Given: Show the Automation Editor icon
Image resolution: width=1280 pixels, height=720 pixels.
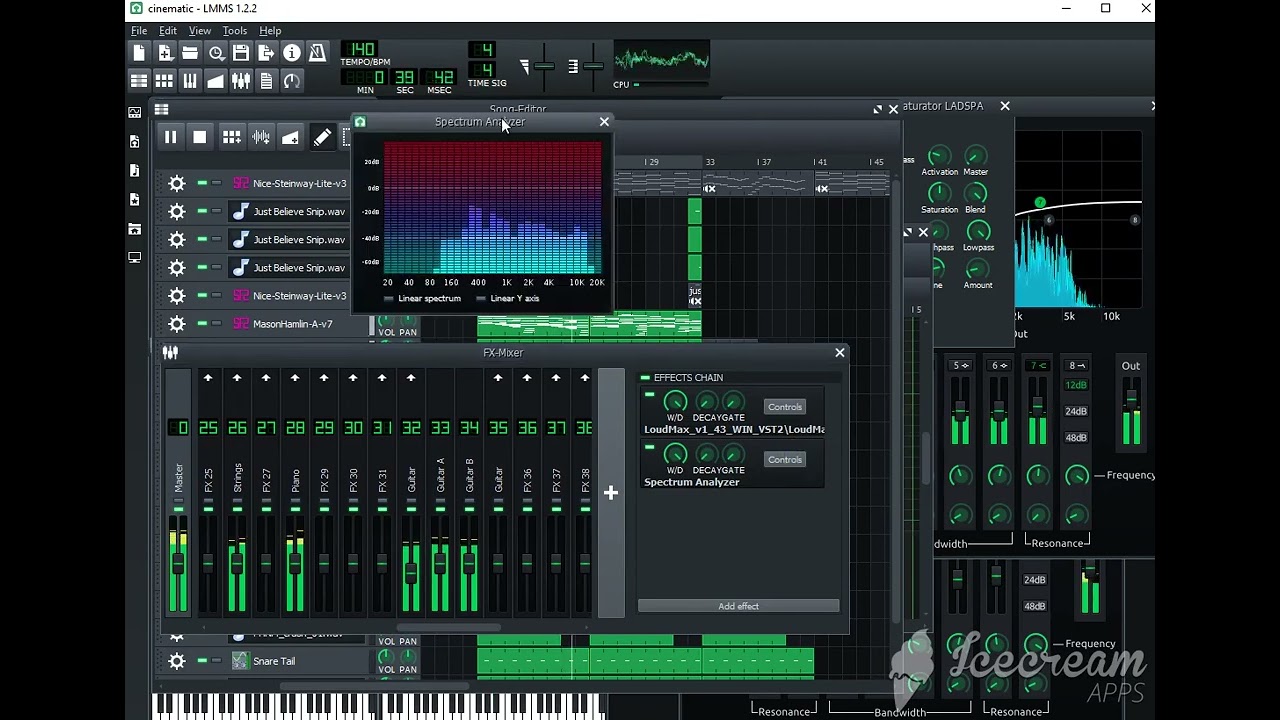Looking at the screenshot, I should 215,81.
